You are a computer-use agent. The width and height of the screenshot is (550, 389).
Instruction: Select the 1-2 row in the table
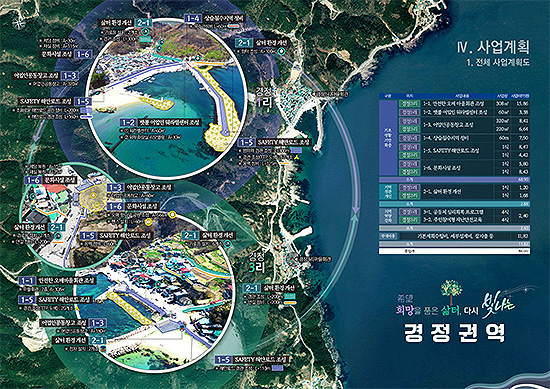pyautogui.click(x=464, y=112)
